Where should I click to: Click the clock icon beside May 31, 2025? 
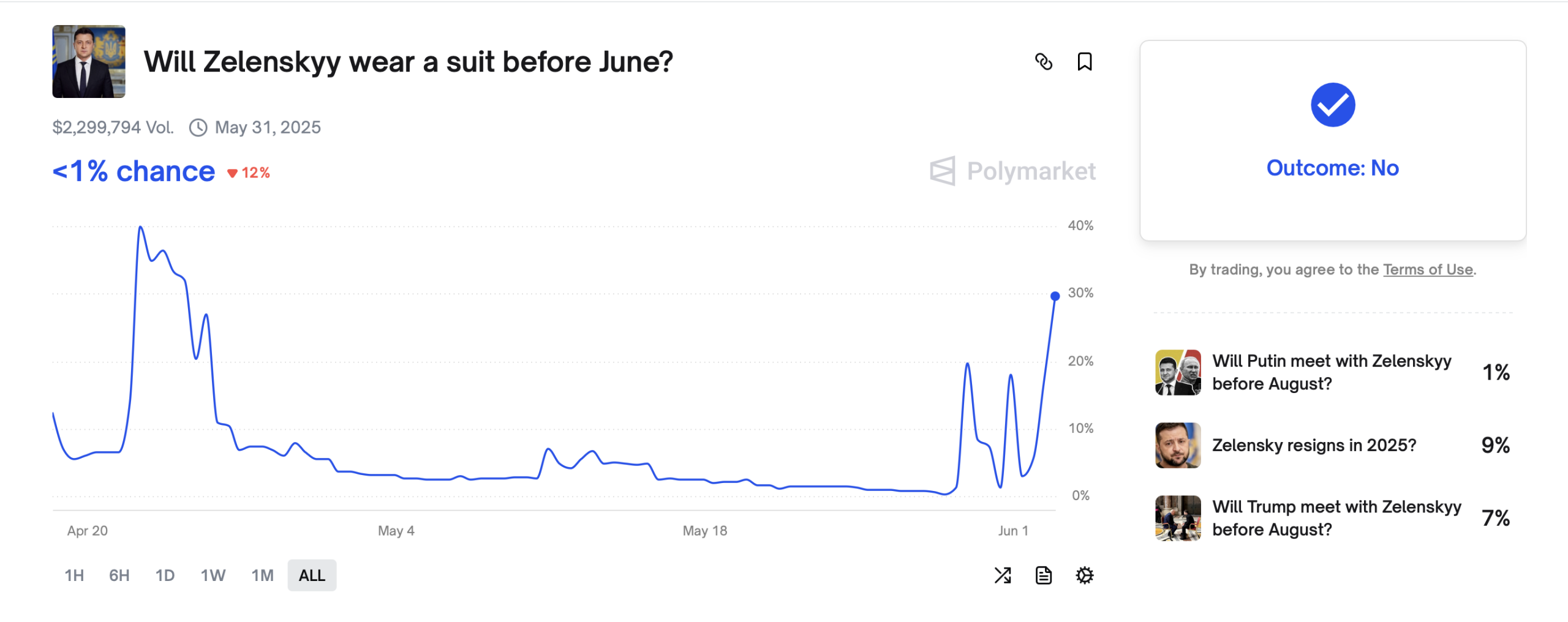click(198, 127)
